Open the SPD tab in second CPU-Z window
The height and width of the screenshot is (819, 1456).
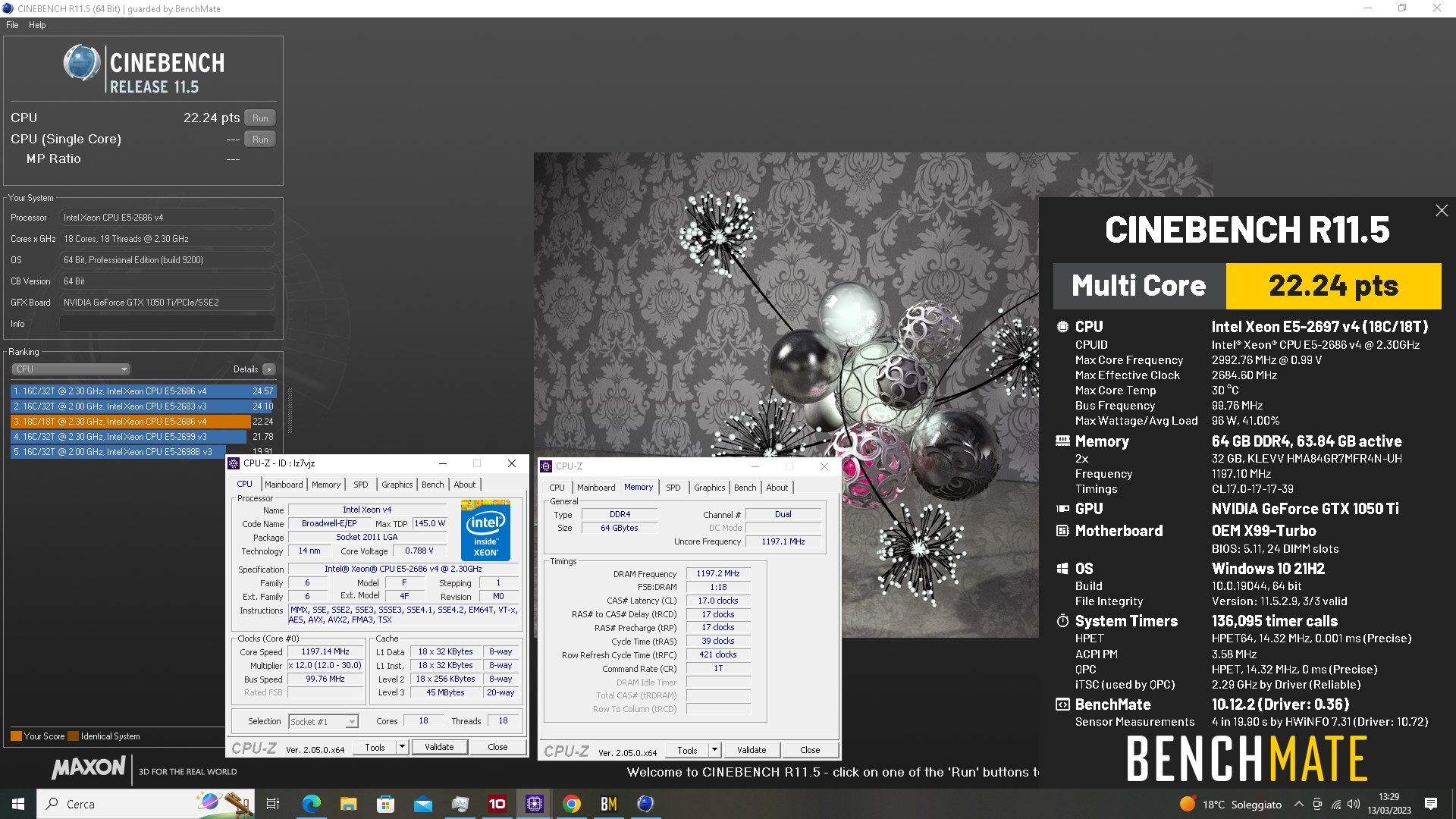pyautogui.click(x=673, y=488)
